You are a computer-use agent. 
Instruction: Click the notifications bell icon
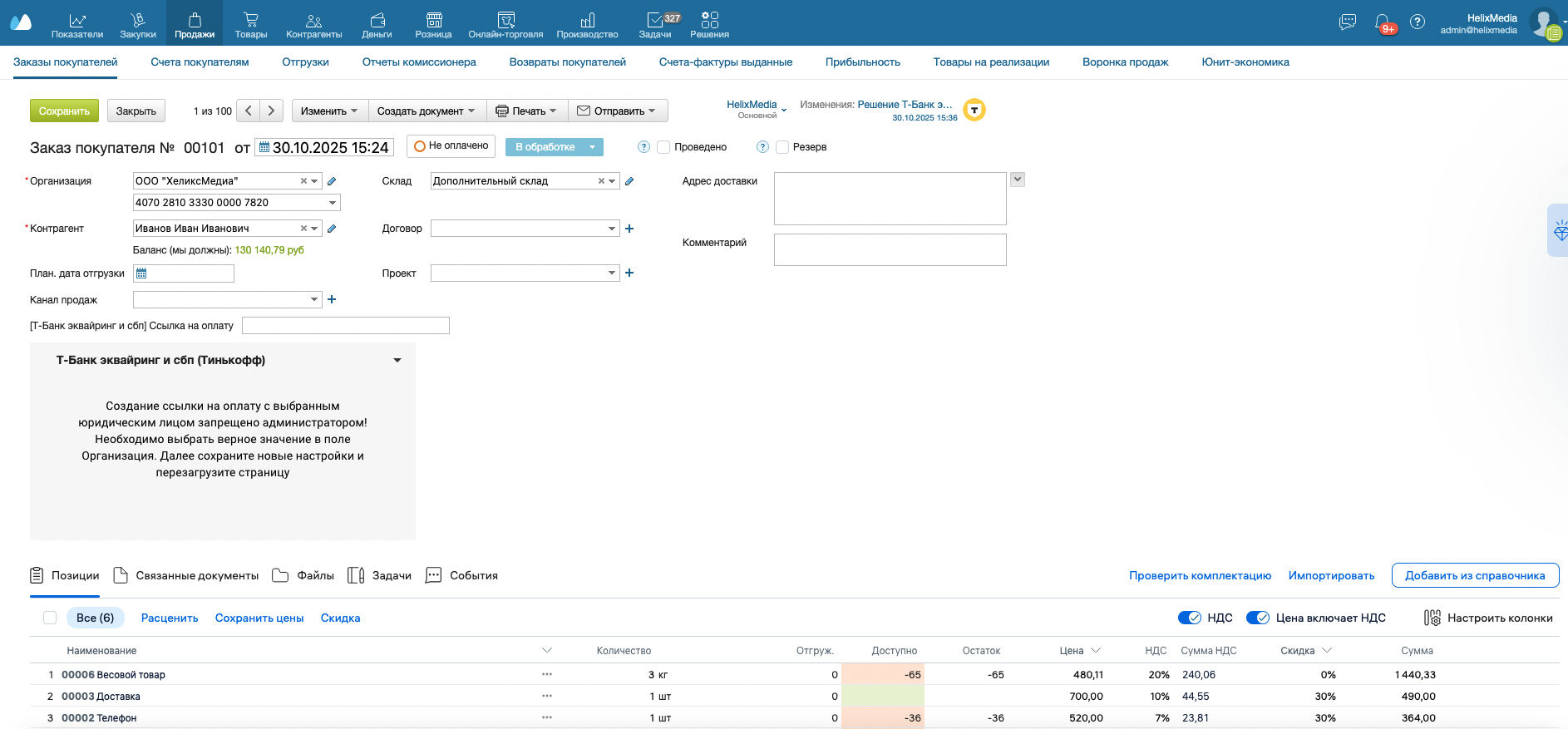coord(1382,22)
